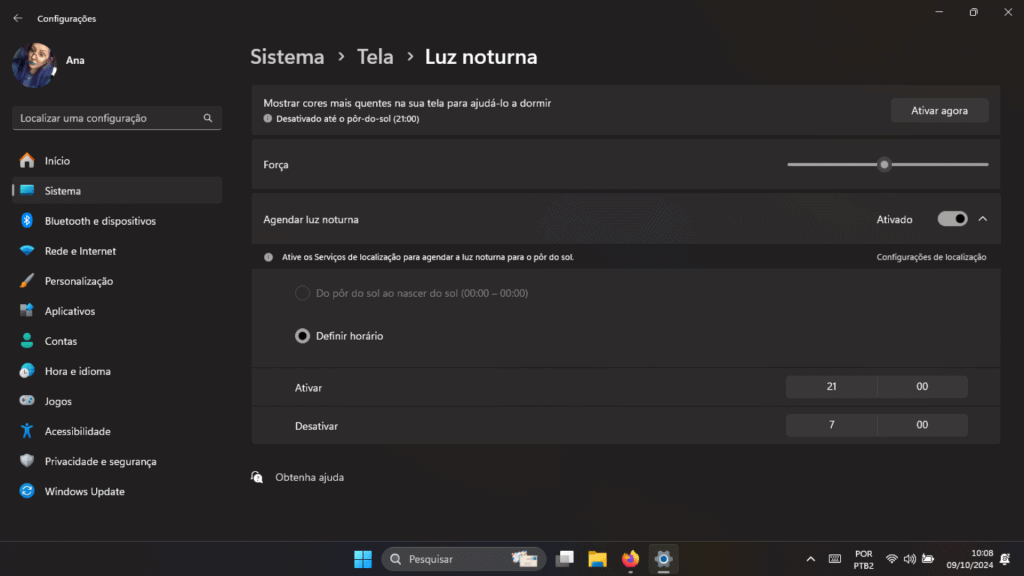This screenshot has height=576, width=1024.
Task: Open the notifications bell icon
Action: click(x=1005, y=559)
